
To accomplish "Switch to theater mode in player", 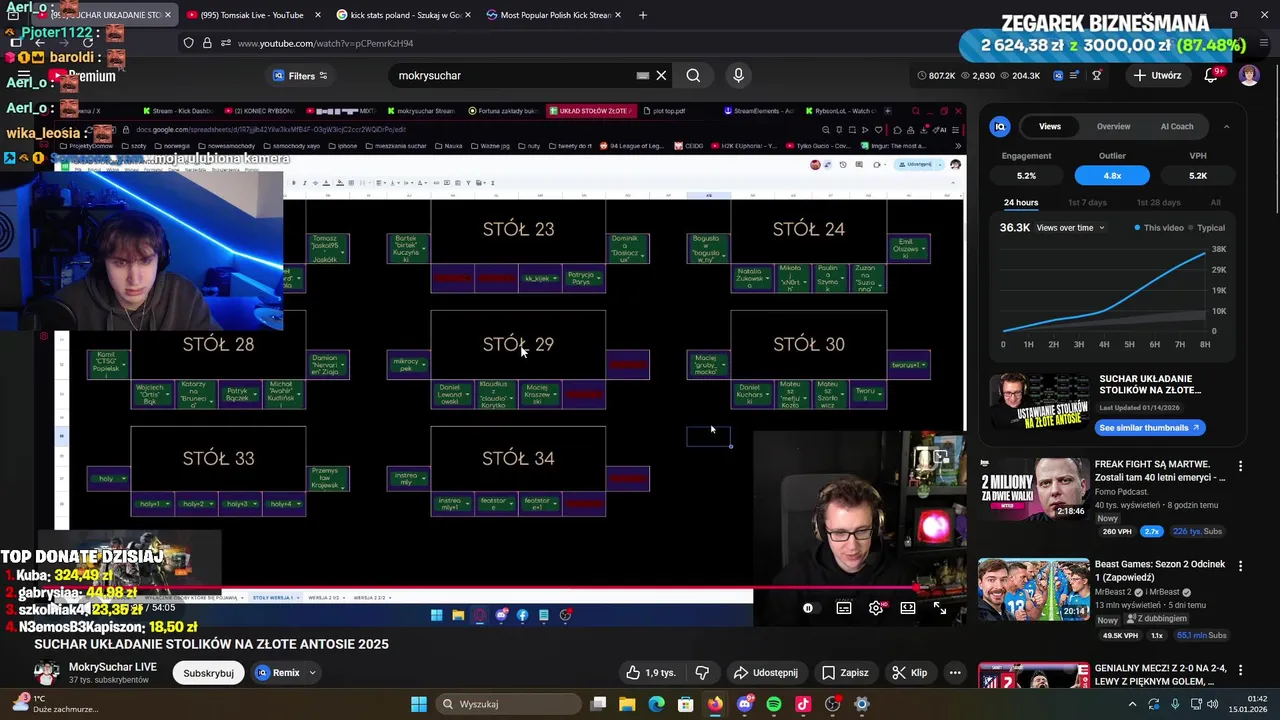I will pyautogui.click(x=908, y=608).
